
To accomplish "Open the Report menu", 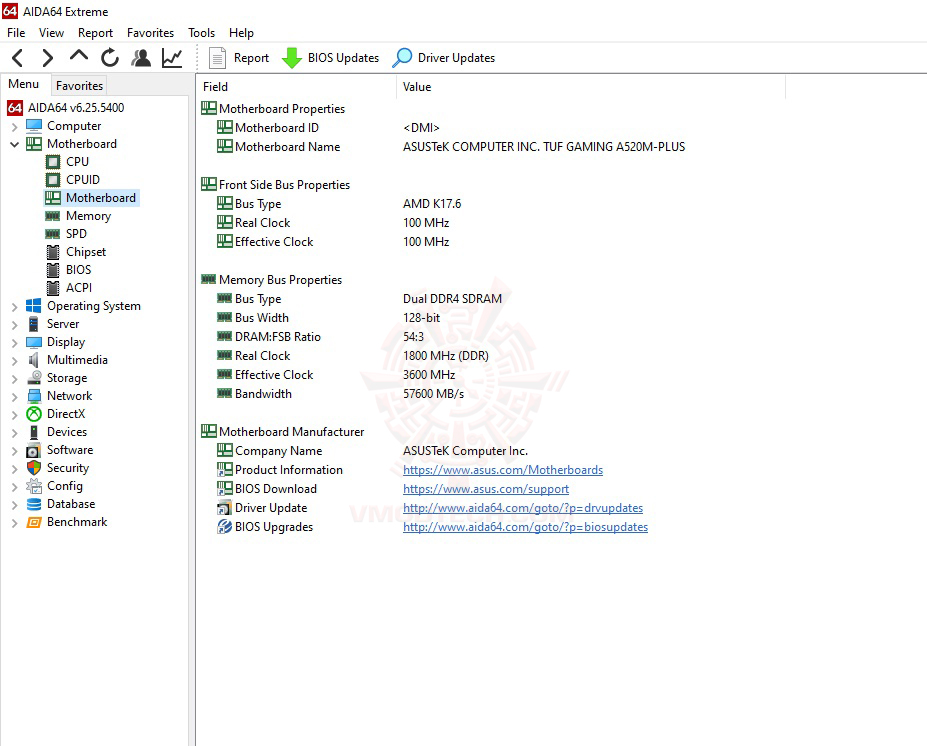I will (x=95, y=33).
